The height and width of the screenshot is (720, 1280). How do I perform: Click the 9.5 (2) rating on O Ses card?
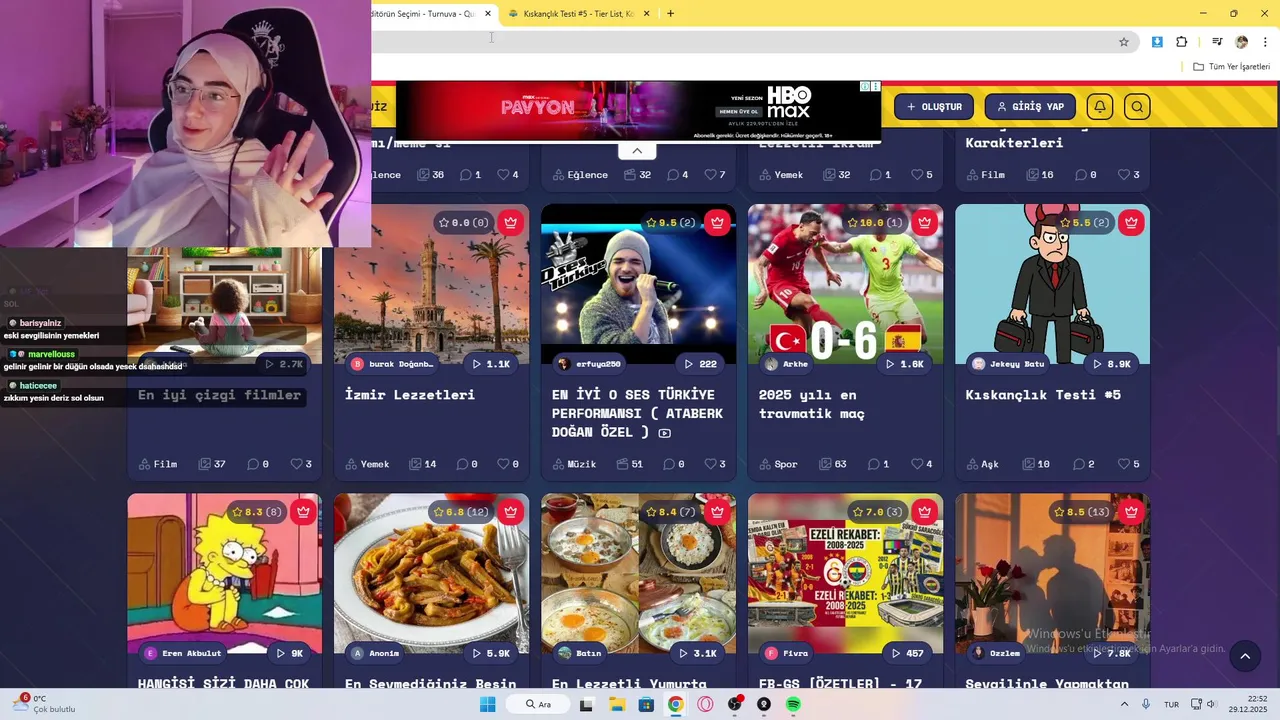coord(670,222)
